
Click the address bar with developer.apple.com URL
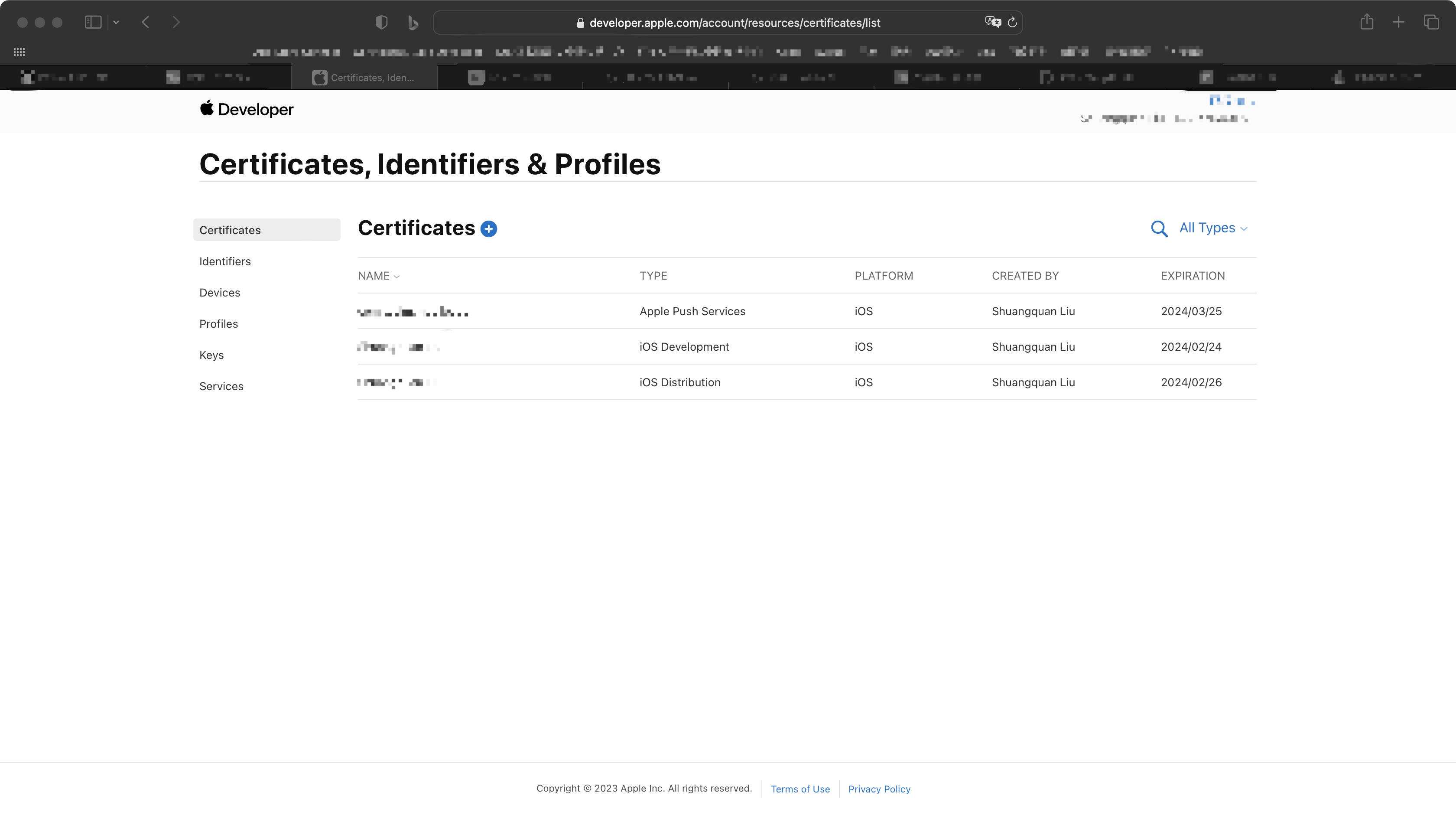click(728, 23)
